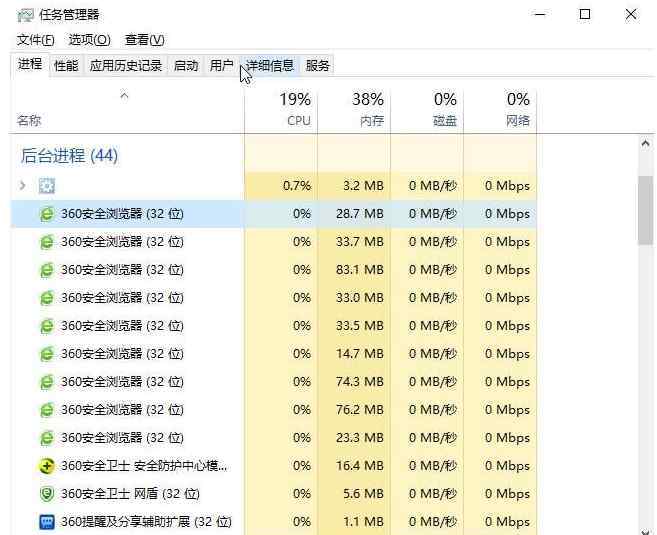Select the 360安全浏览器 row using 33.5 MB
The height and width of the screenshot is (535, 657).
(x=274, y=326)
